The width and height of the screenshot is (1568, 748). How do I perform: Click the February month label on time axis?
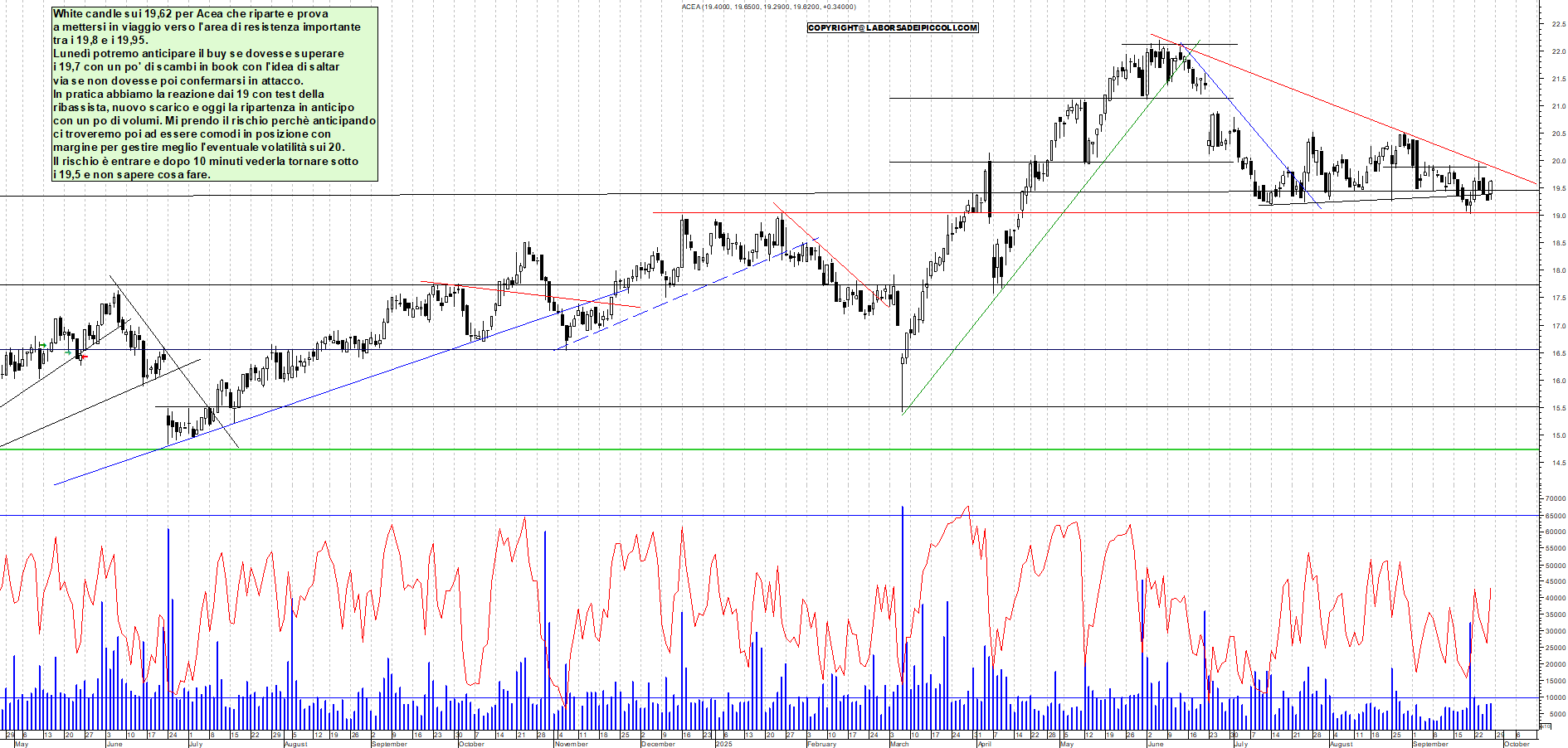click(822, 744)
